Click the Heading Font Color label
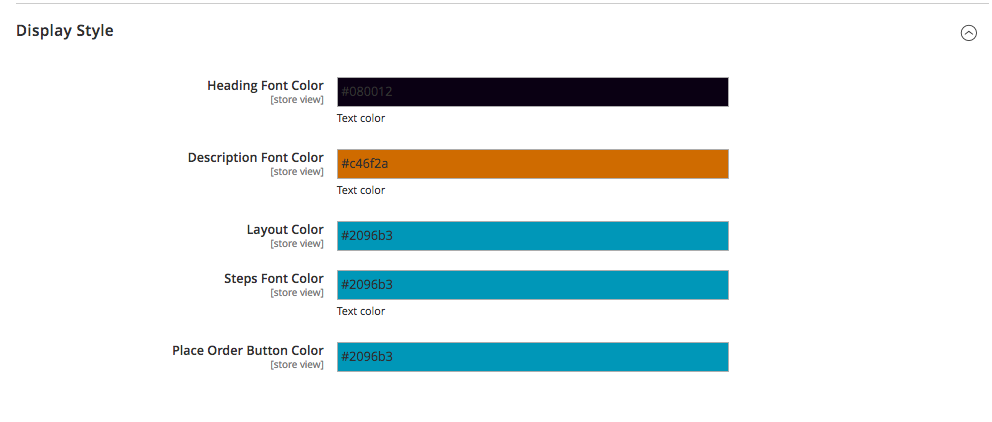This screenshot has width=992, height=422. coord(265,86)
